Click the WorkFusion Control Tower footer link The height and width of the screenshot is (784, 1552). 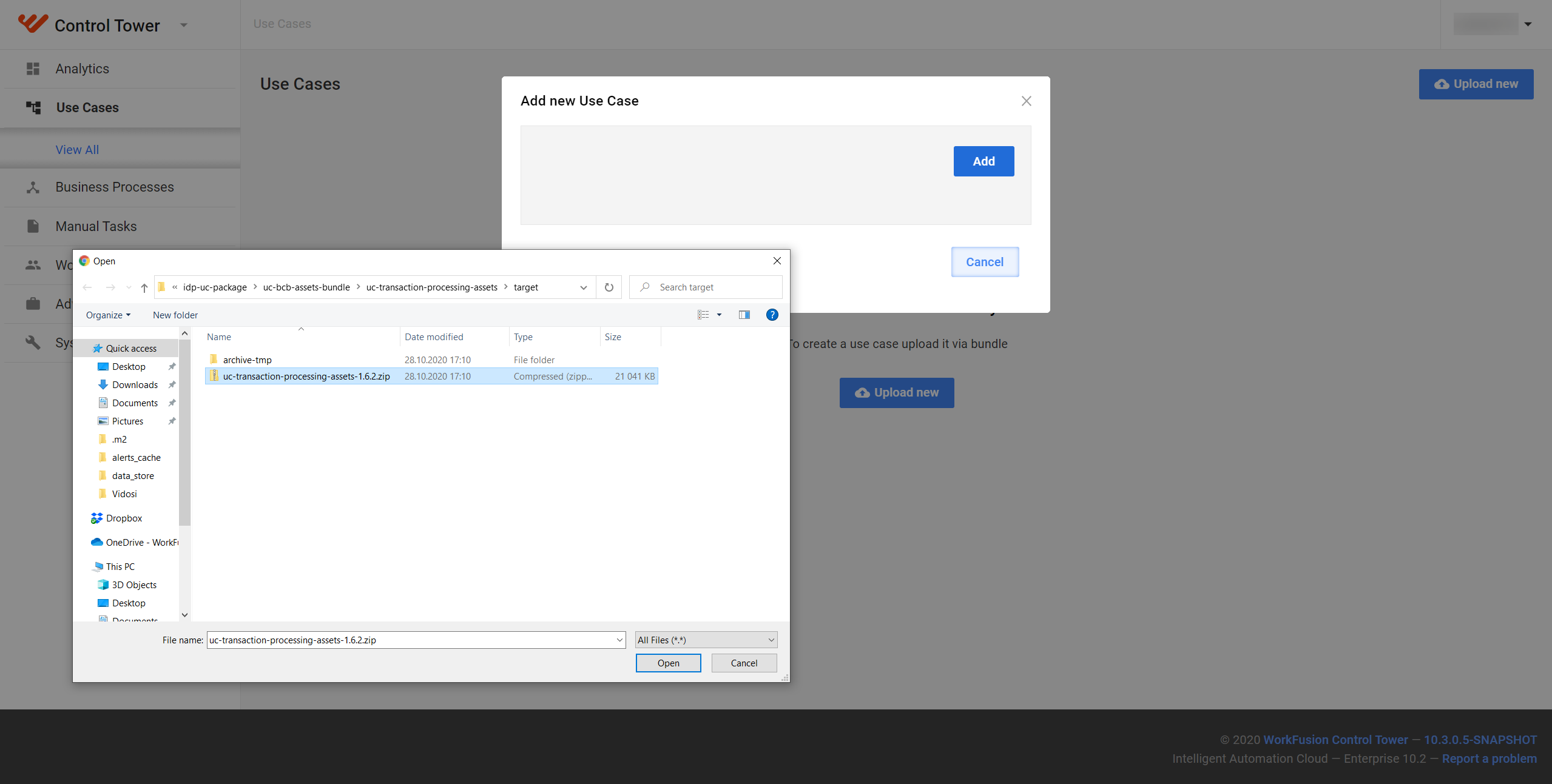click(1336, 740)
